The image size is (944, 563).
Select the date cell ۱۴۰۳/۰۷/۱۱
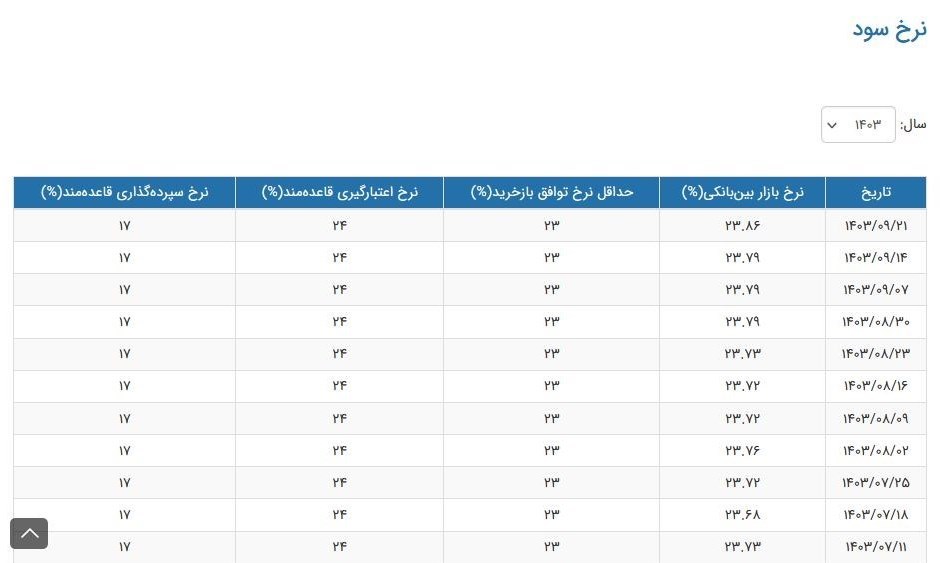(x=875, y=546)
